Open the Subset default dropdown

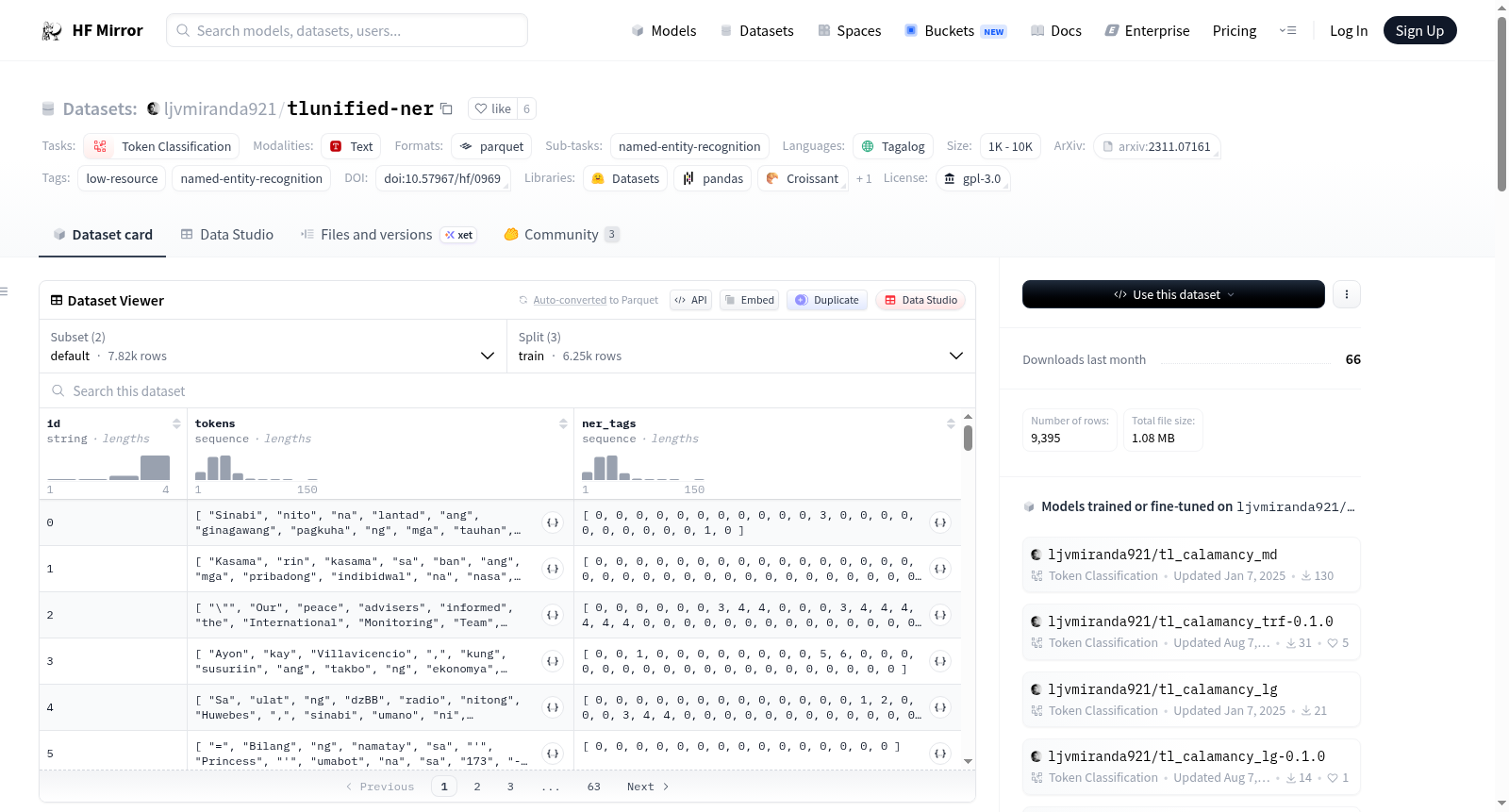[x=273, y=346]
